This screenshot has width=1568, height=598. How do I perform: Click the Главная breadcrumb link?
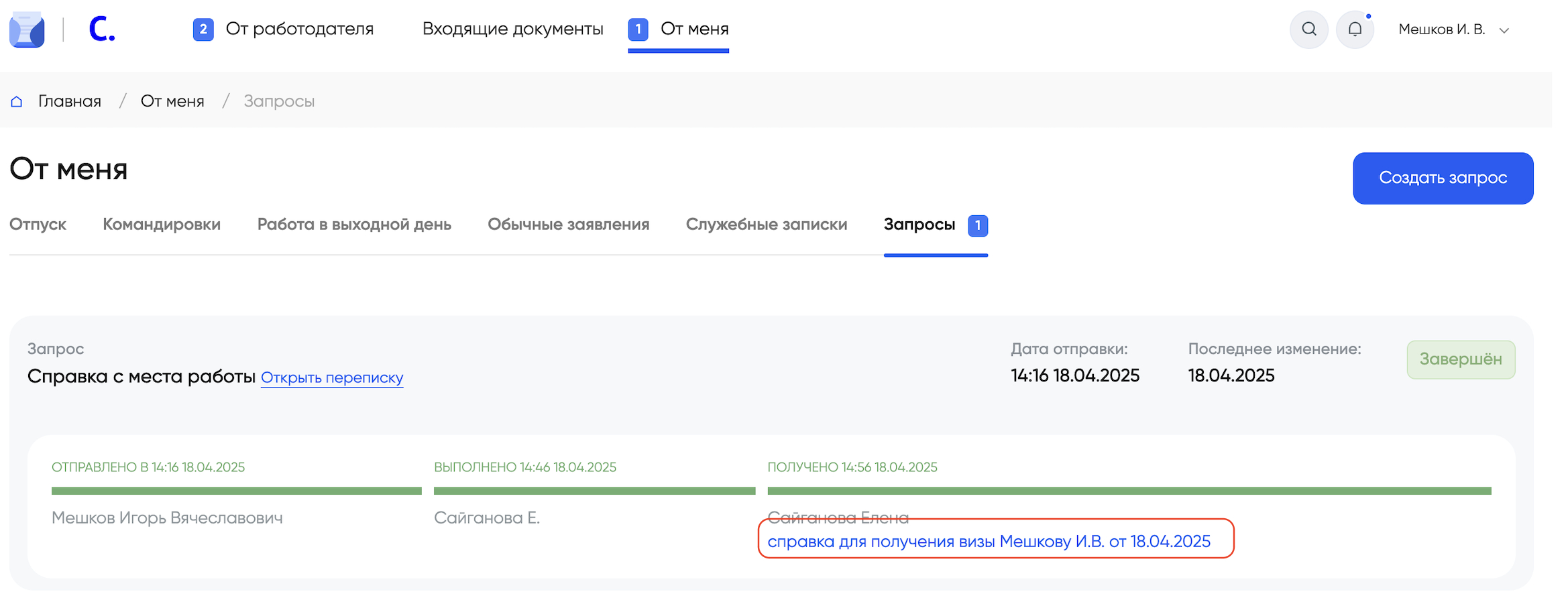click(69, 102)
